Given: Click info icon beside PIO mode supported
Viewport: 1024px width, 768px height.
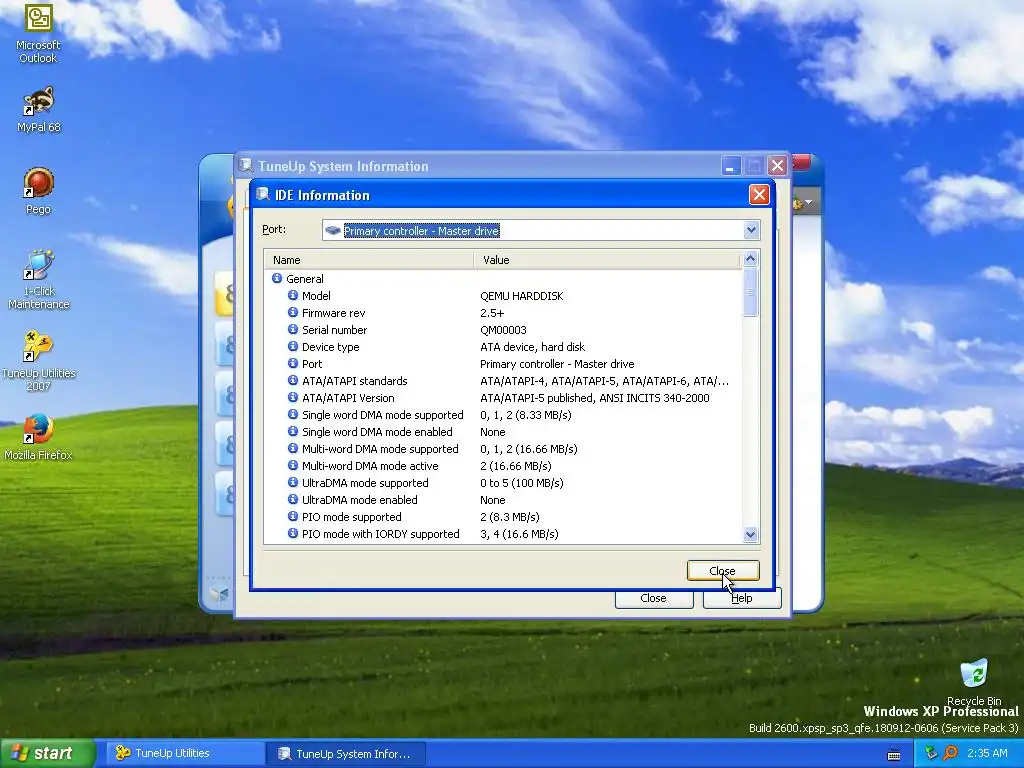Looking at the screenshot, I should [x=293, y=516].
